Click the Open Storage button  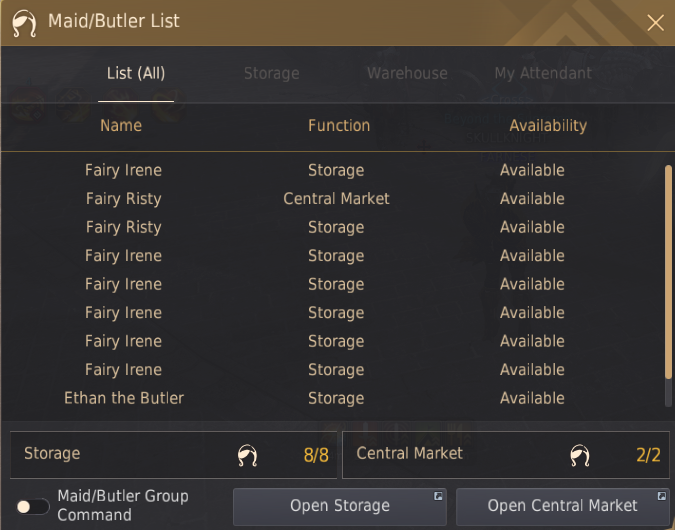coord(340,506)
